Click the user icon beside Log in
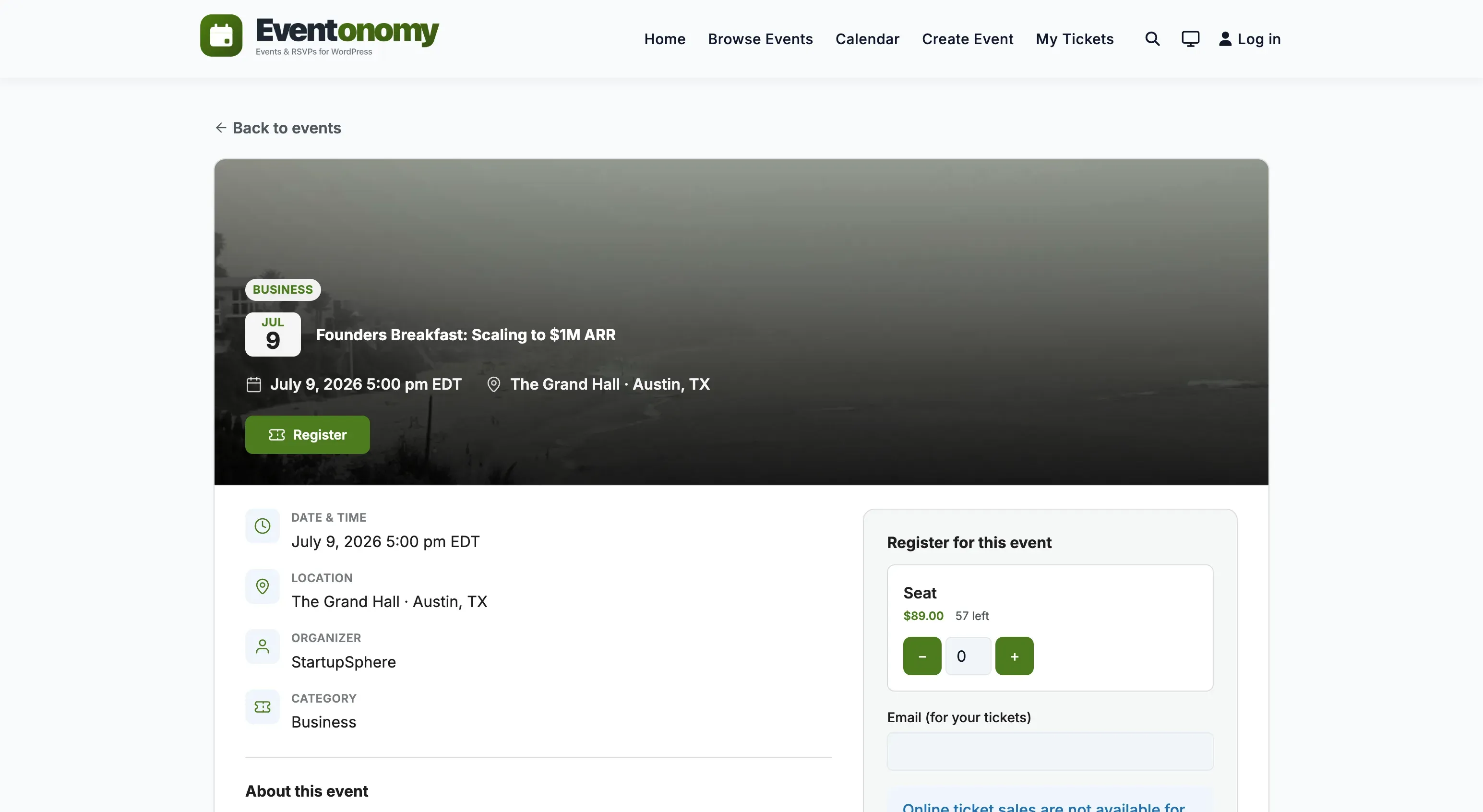The width and height of the screenshot is (1483, 812). 1225,38
